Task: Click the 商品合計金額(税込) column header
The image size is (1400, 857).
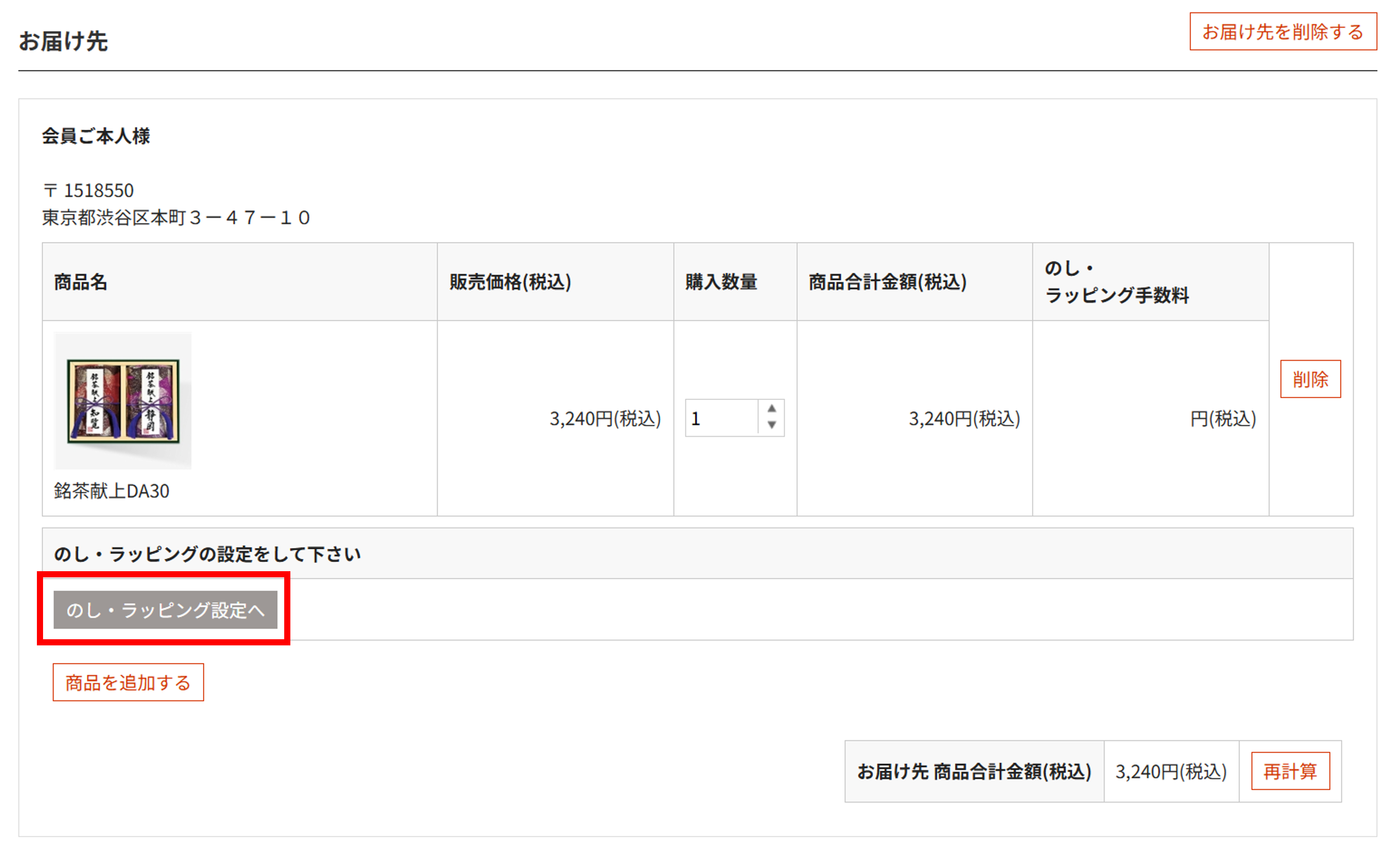Action: 887,282
